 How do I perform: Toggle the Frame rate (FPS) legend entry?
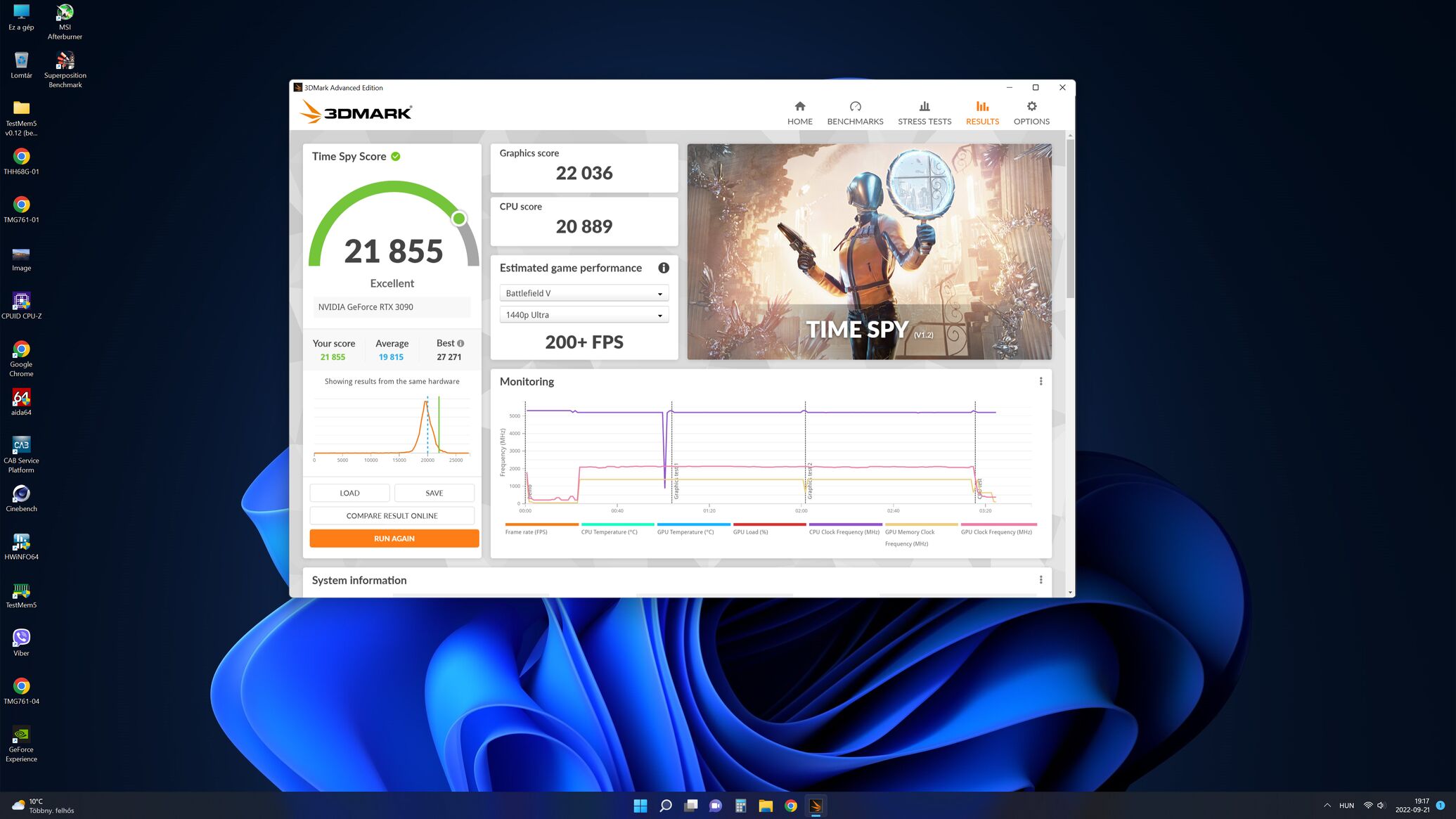coord(541,529)
